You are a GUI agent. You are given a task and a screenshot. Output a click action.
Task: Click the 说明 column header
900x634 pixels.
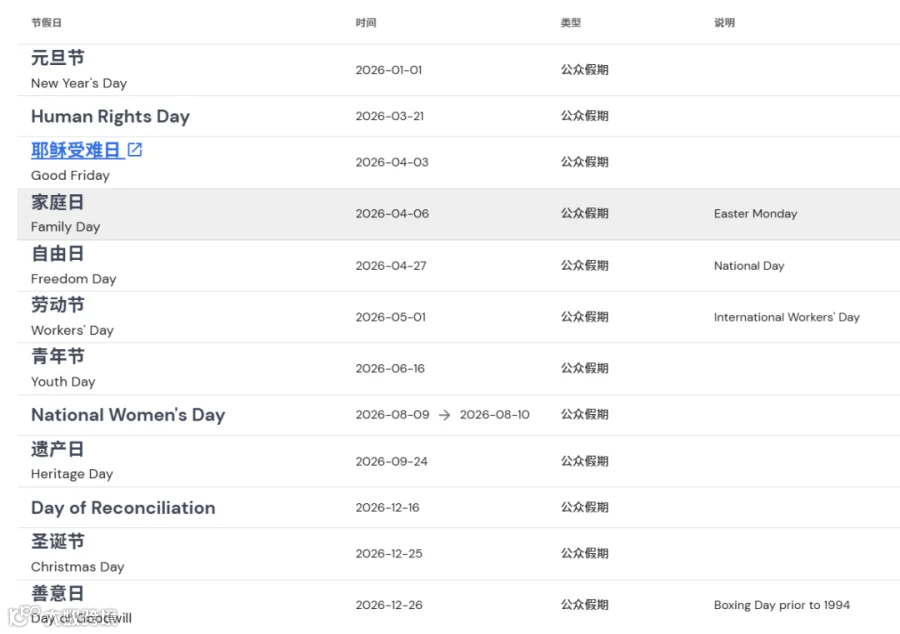coord(724,23)
